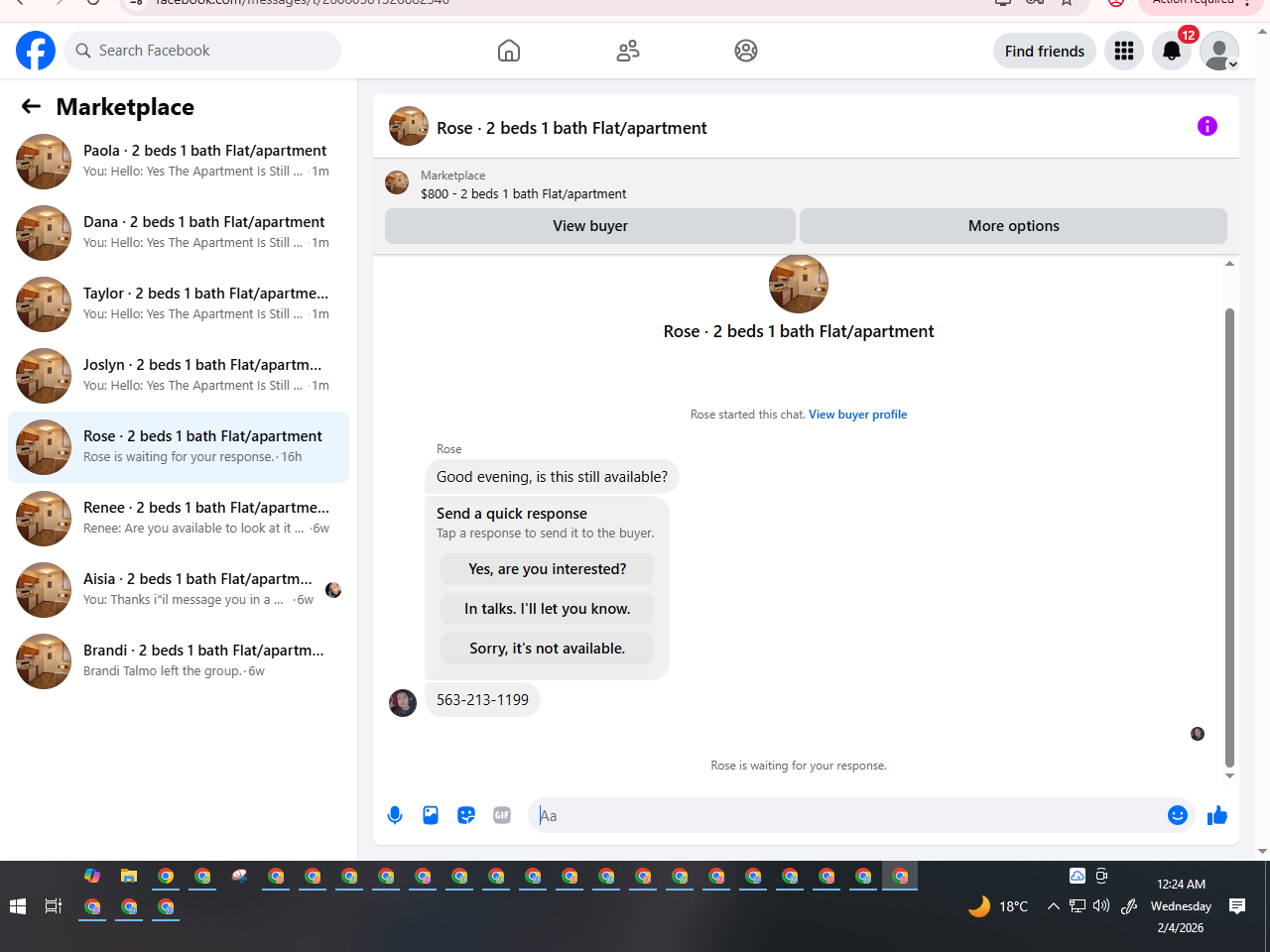Select Rose's conversation in the list

179,447
